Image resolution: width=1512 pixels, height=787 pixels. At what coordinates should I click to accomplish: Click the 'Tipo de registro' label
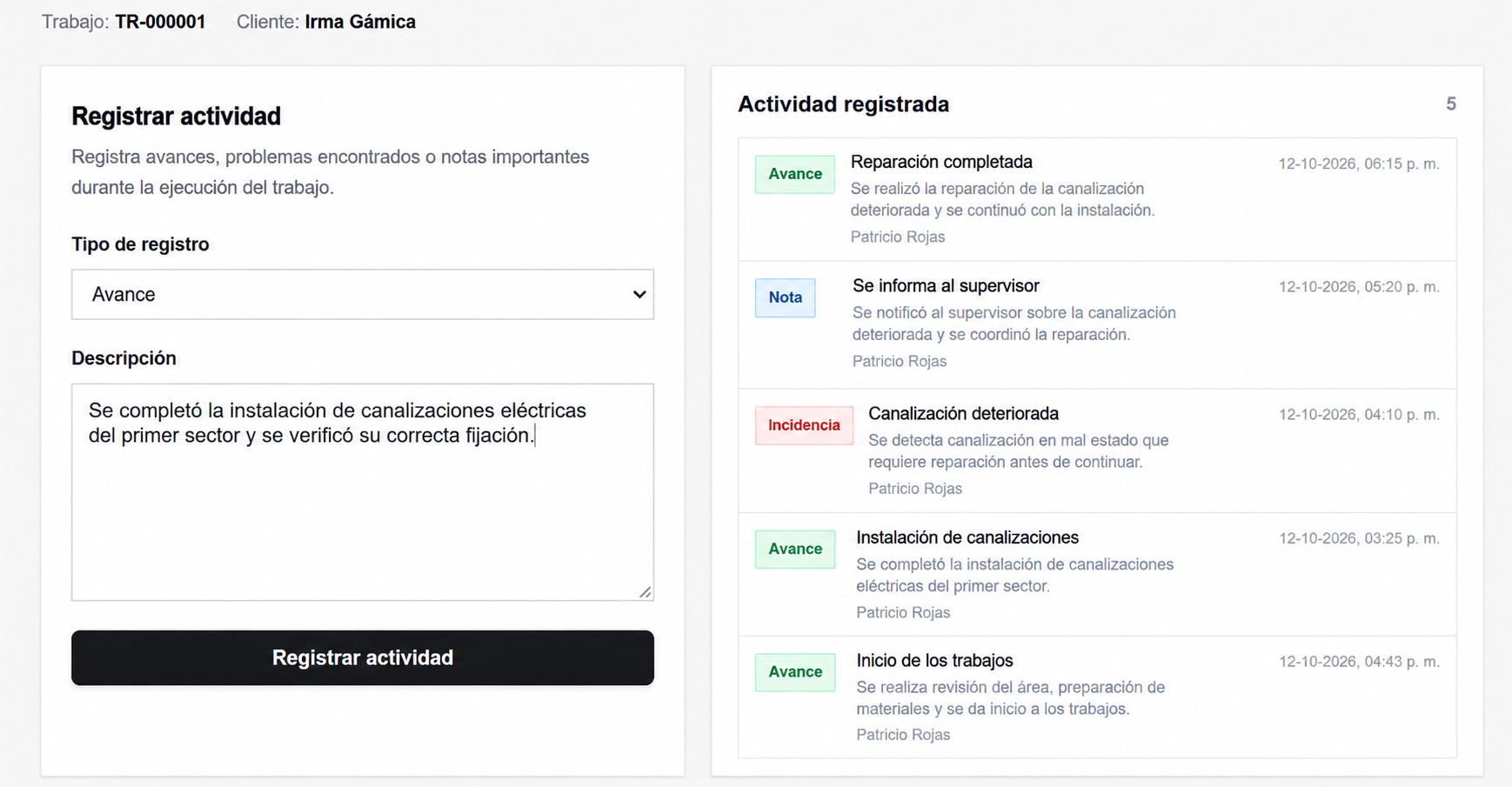[140, 244]
